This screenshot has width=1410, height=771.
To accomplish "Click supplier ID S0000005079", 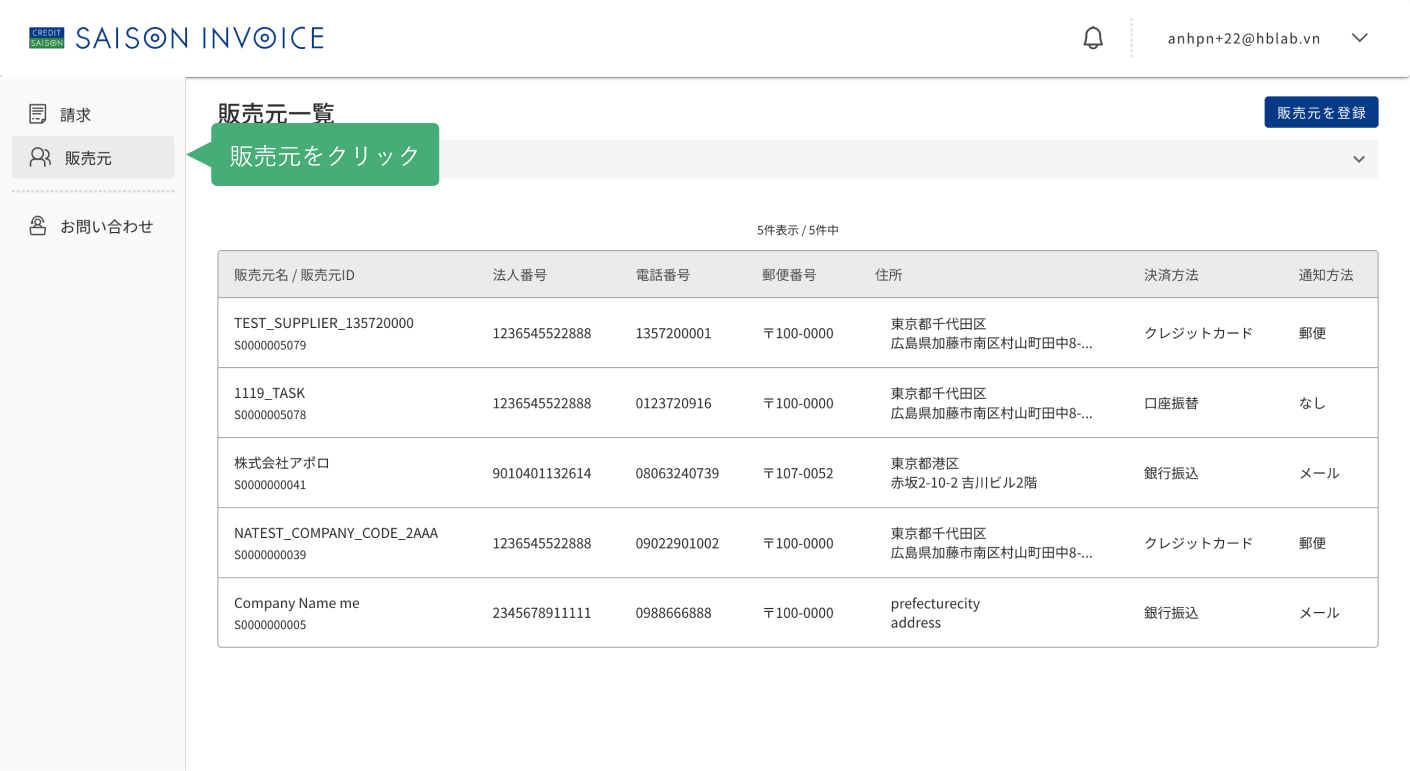I will (x=270, y=345).
